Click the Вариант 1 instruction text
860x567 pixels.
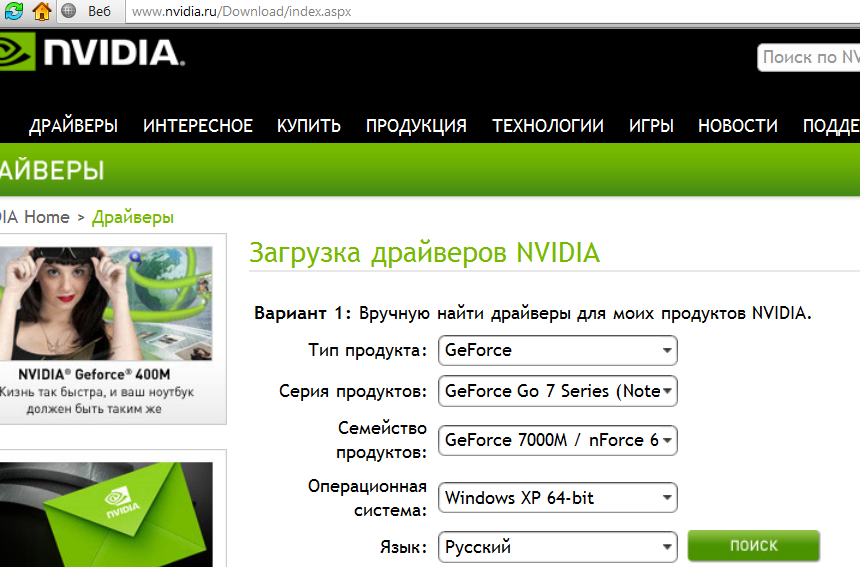click(x=533, y=313)
